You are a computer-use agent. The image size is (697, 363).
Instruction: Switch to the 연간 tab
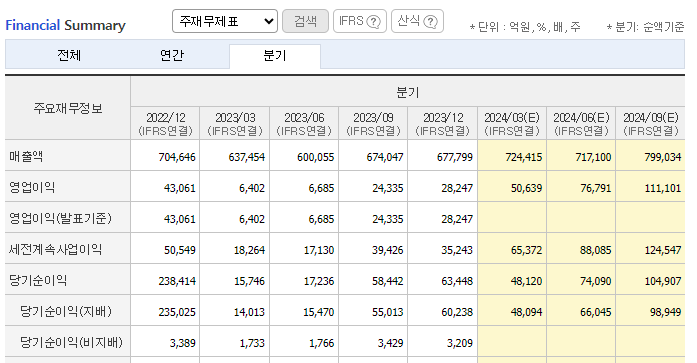[172, 56]
